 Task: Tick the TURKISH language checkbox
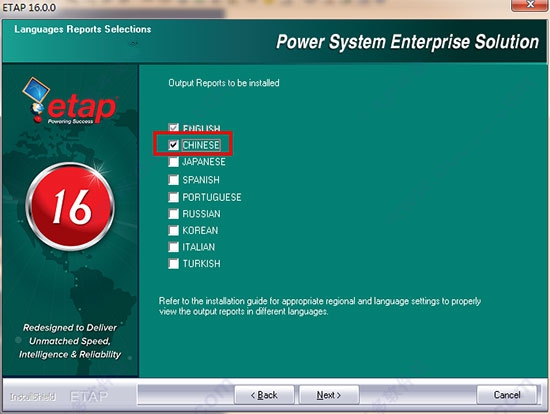click(x=173, y=263)
